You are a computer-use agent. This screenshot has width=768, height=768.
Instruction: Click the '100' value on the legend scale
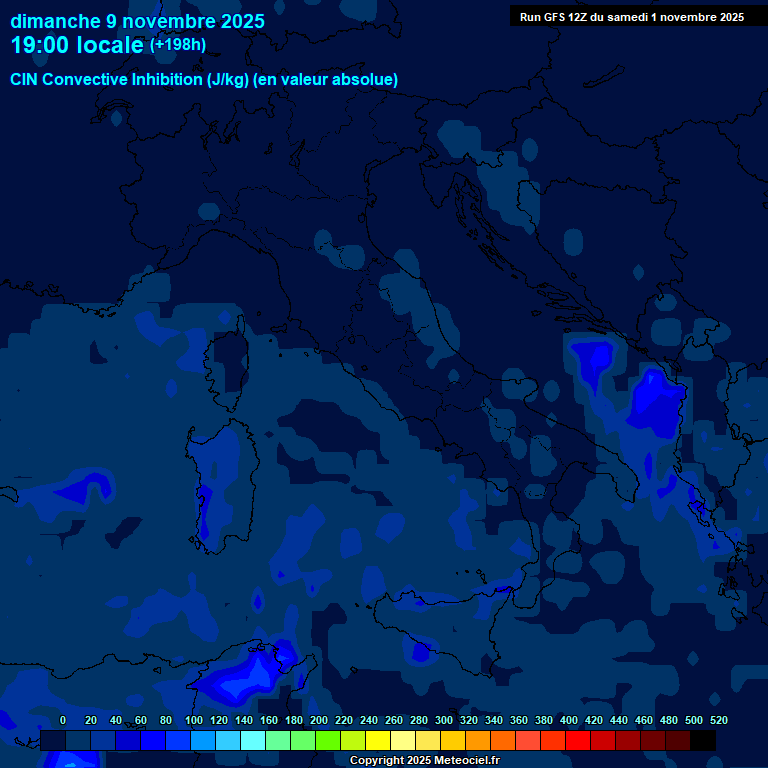pyautogui.click(x=194, y=720)
